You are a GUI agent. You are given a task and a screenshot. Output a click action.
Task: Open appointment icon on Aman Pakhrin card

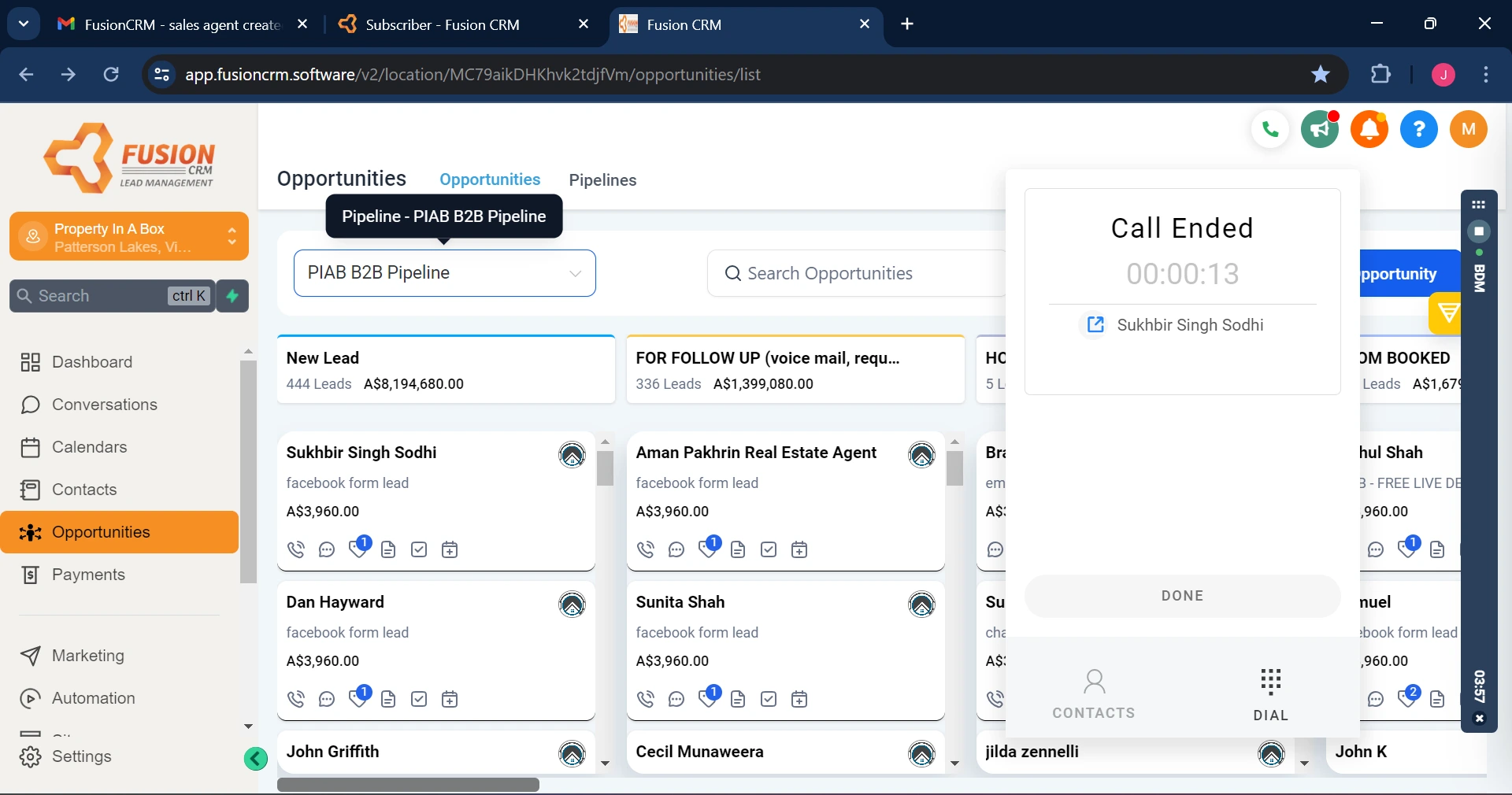click(799, 549)
